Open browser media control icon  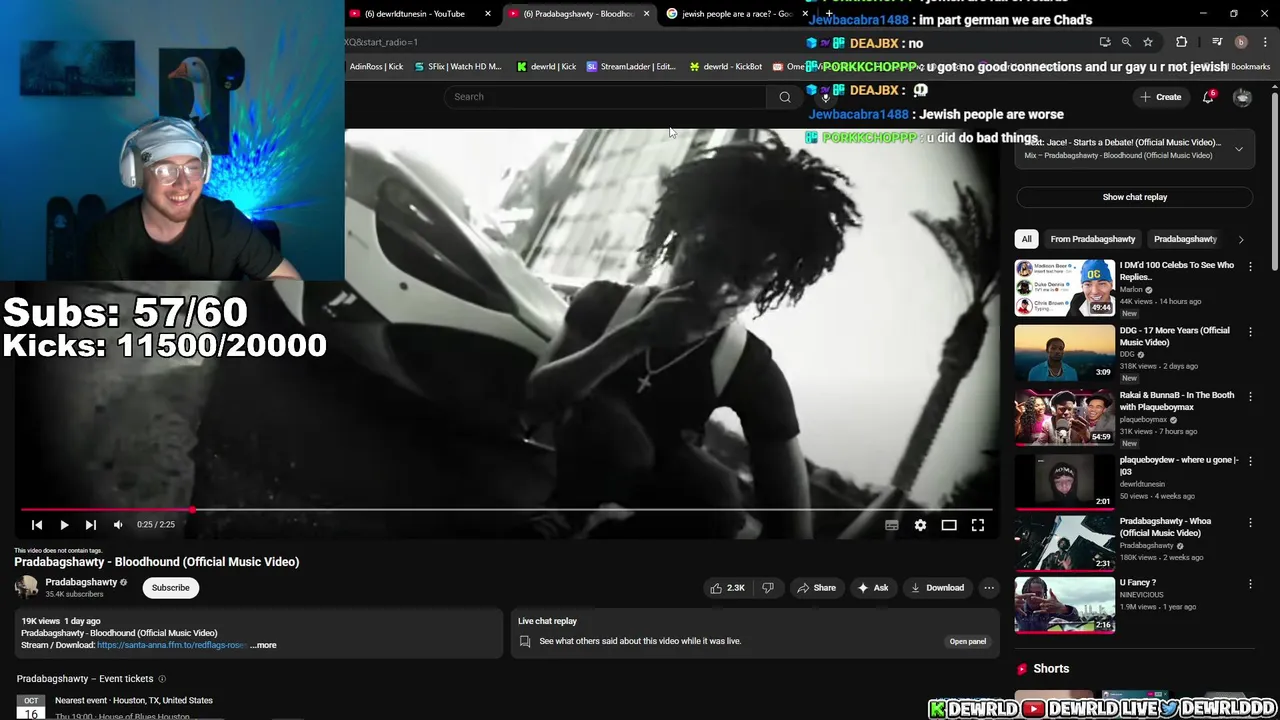(x=1216, y=42)
